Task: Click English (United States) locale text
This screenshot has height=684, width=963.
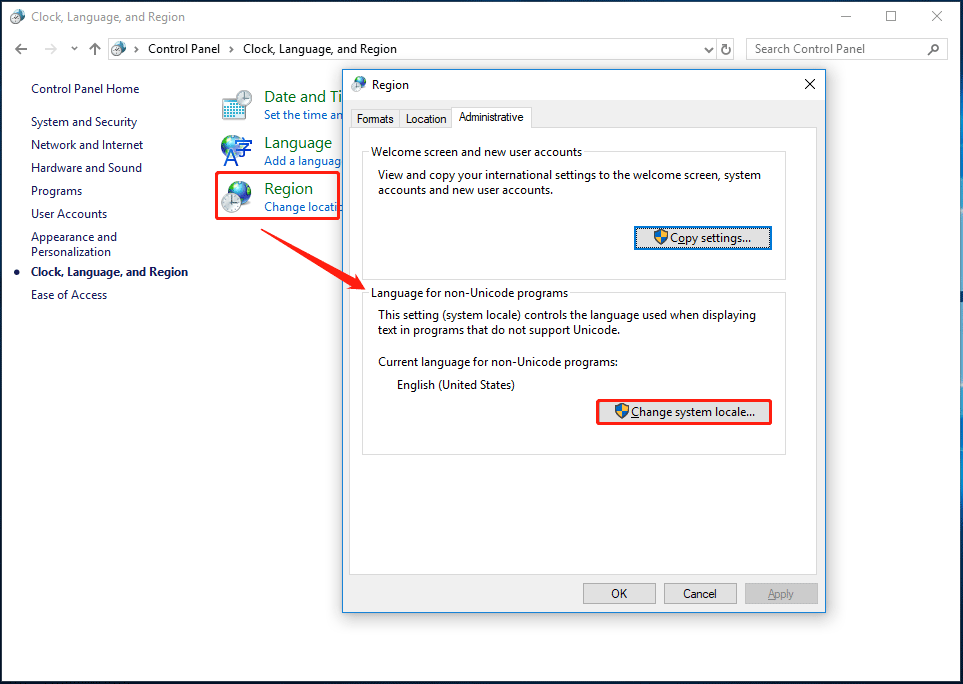Action: [456, 385]
